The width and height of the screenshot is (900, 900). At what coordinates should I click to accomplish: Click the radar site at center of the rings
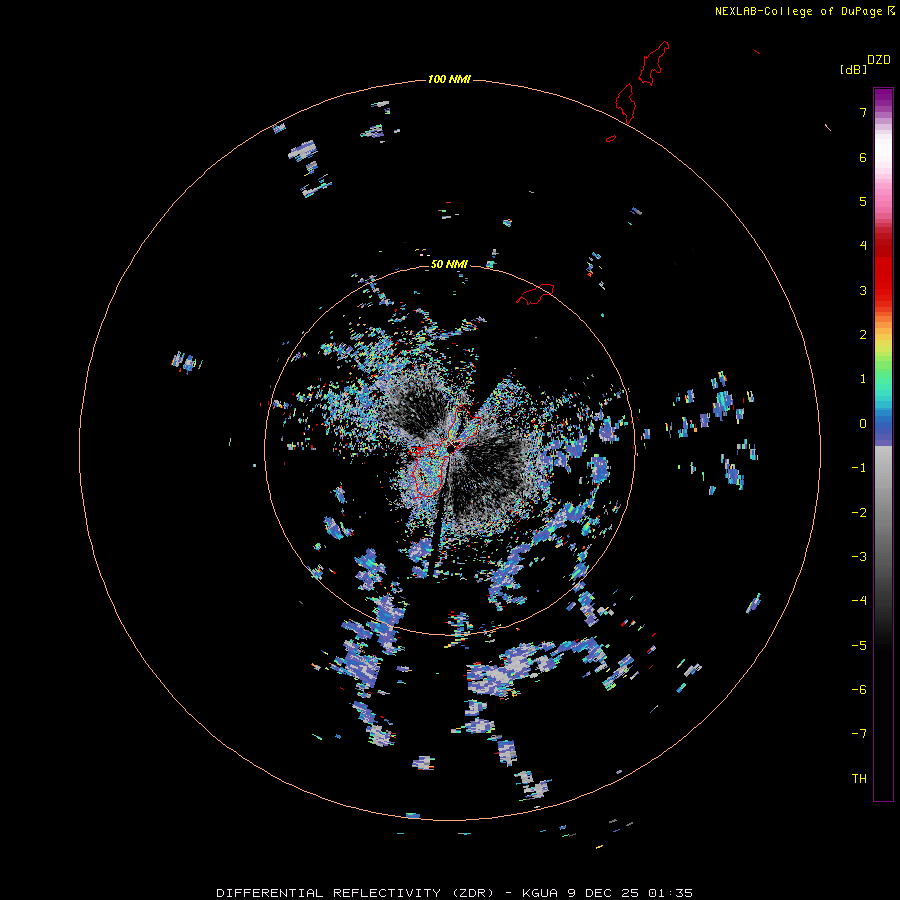tap(451, 447)
